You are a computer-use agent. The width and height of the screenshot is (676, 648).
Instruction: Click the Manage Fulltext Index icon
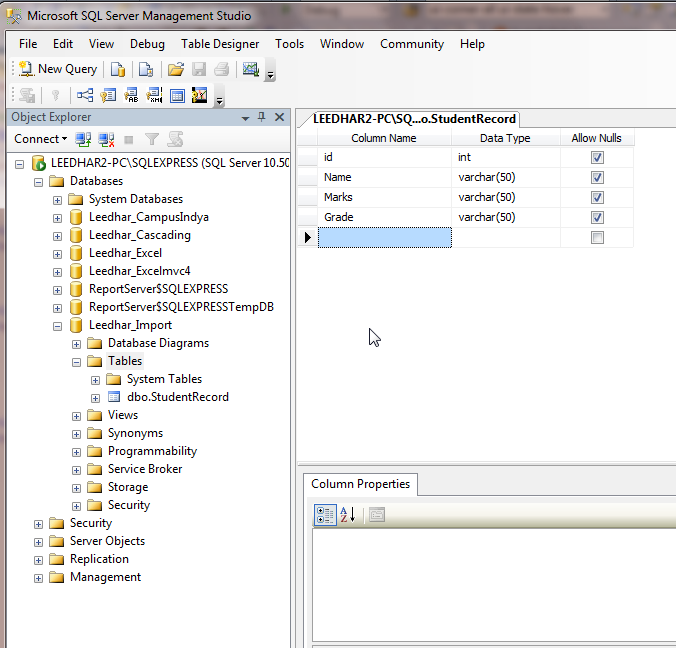(131, 95)
